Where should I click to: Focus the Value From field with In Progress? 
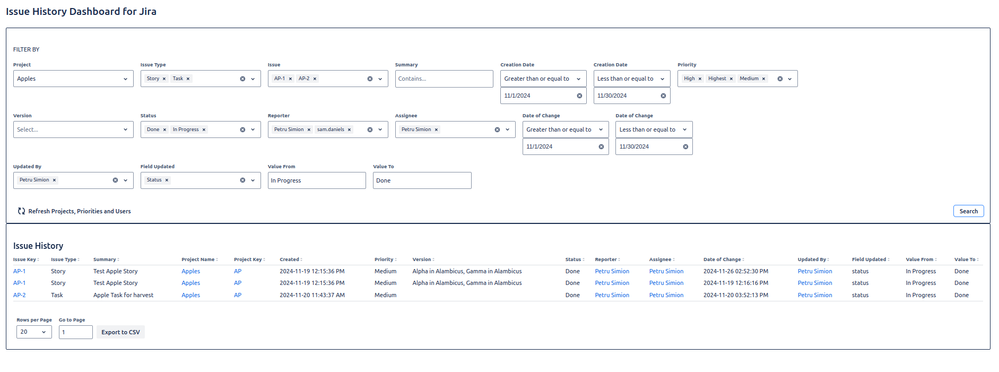click(x=317, y=180)
